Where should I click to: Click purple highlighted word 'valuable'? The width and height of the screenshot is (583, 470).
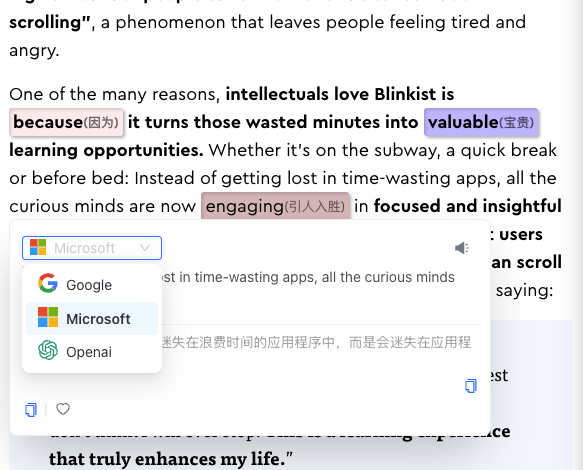click(x=481, y=122)
